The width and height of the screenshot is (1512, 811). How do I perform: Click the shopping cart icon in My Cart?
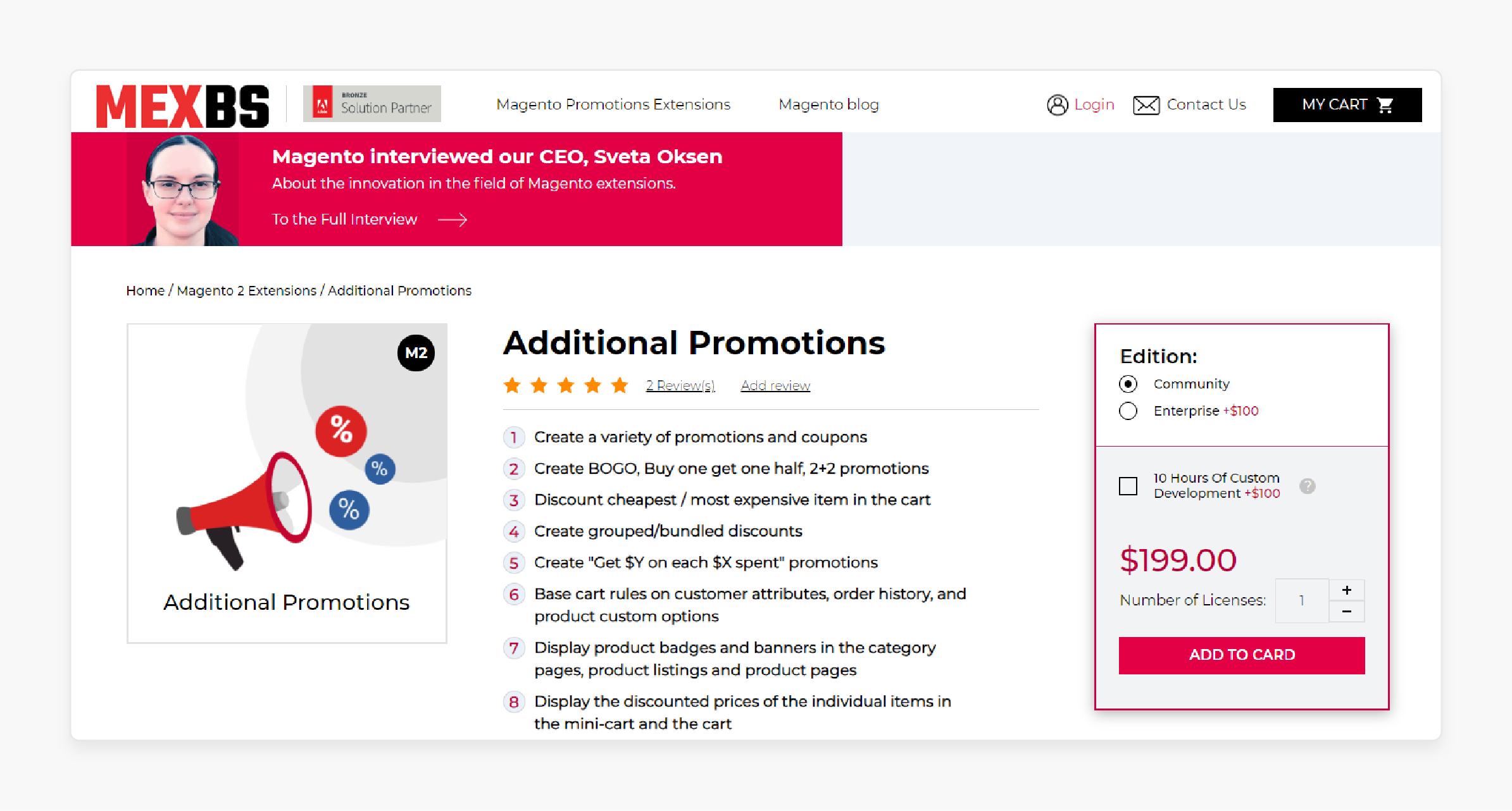[1385, 105]
